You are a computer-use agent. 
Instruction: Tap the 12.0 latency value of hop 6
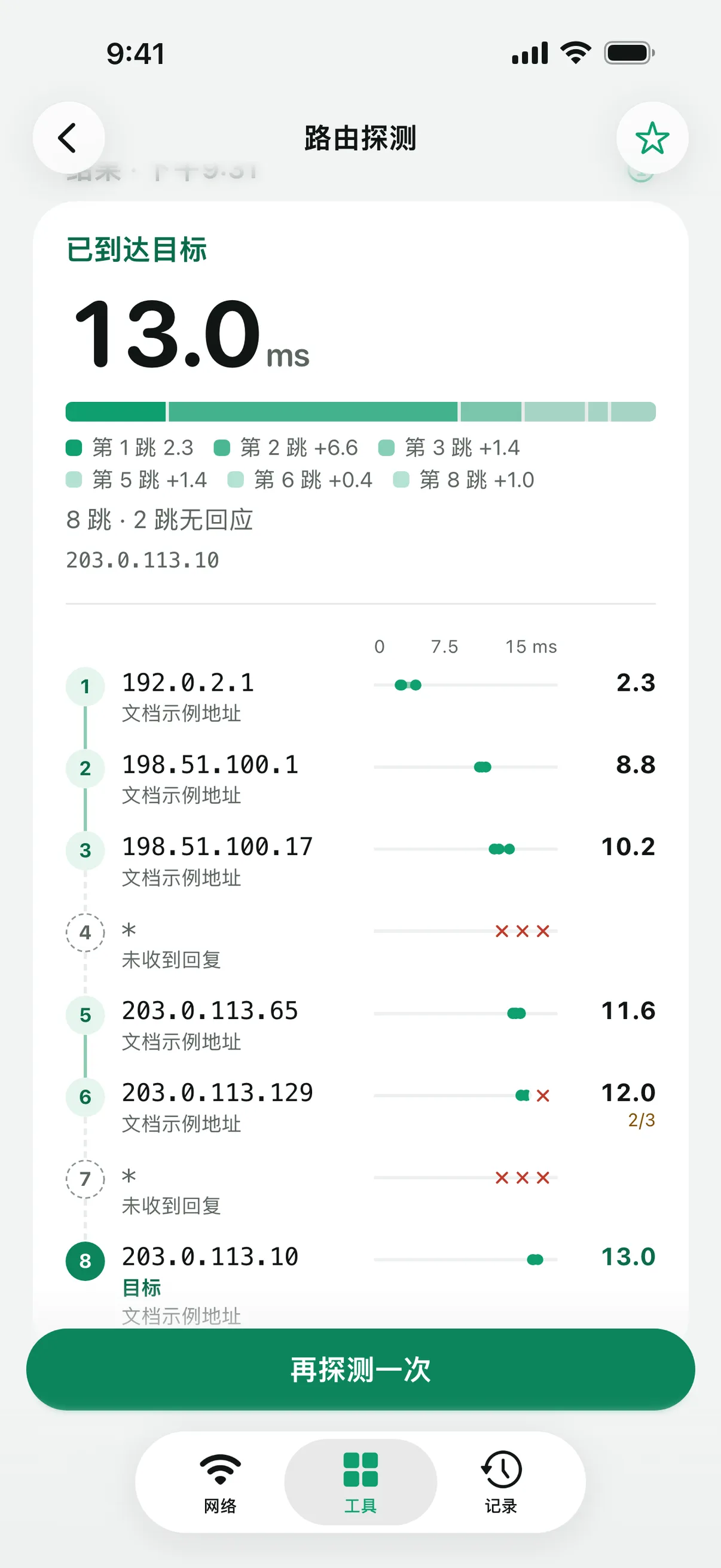[x=628, y=1093]
